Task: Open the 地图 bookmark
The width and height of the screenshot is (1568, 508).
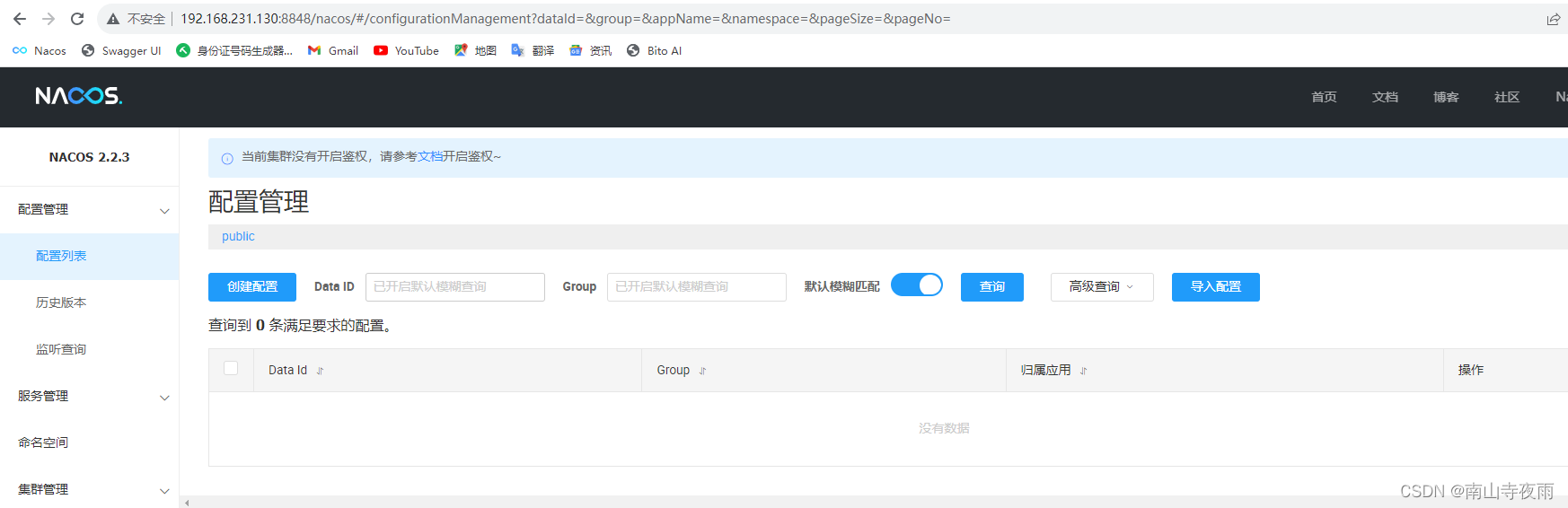Action: [475, 51]
